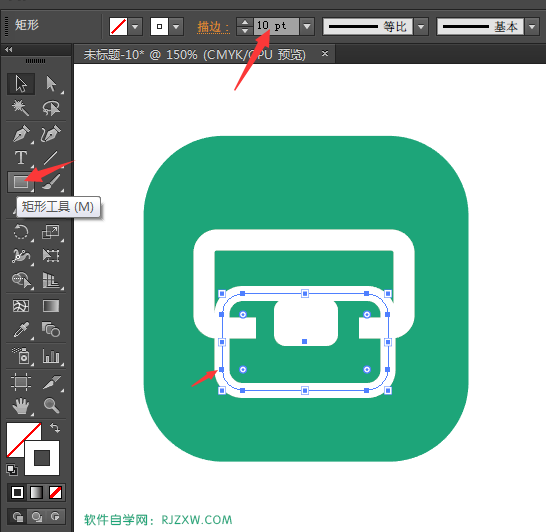Select the Shape Builder tool

(21, 280)
